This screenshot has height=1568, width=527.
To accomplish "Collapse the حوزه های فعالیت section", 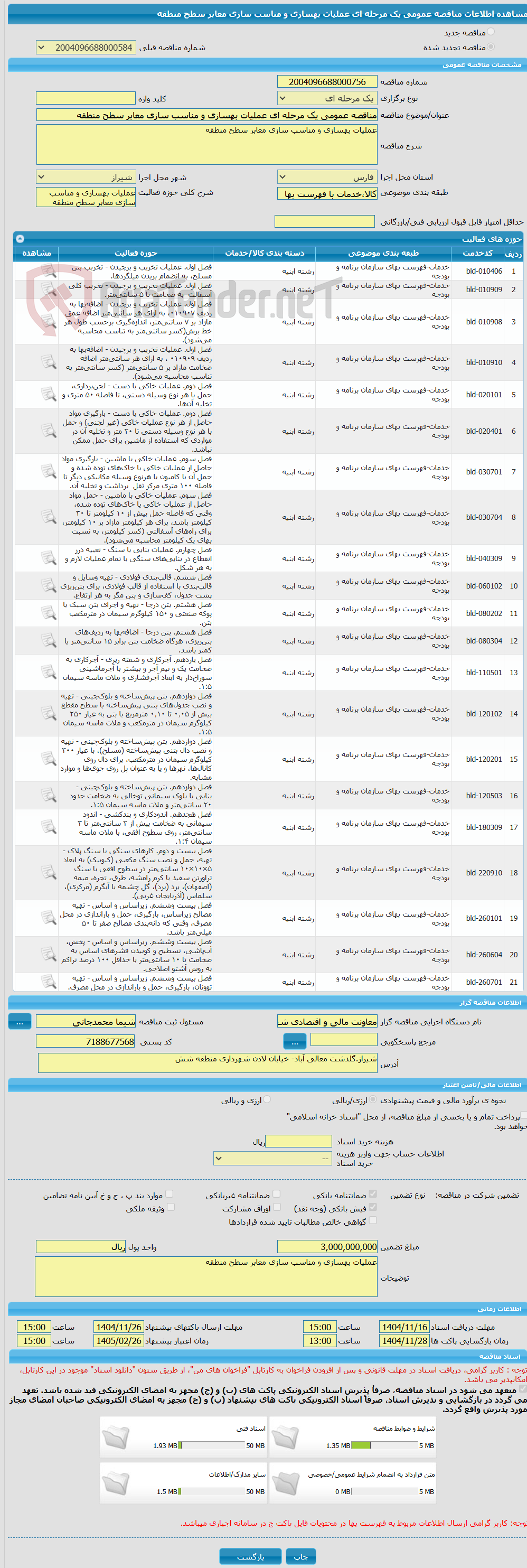I will pos(20,239).
